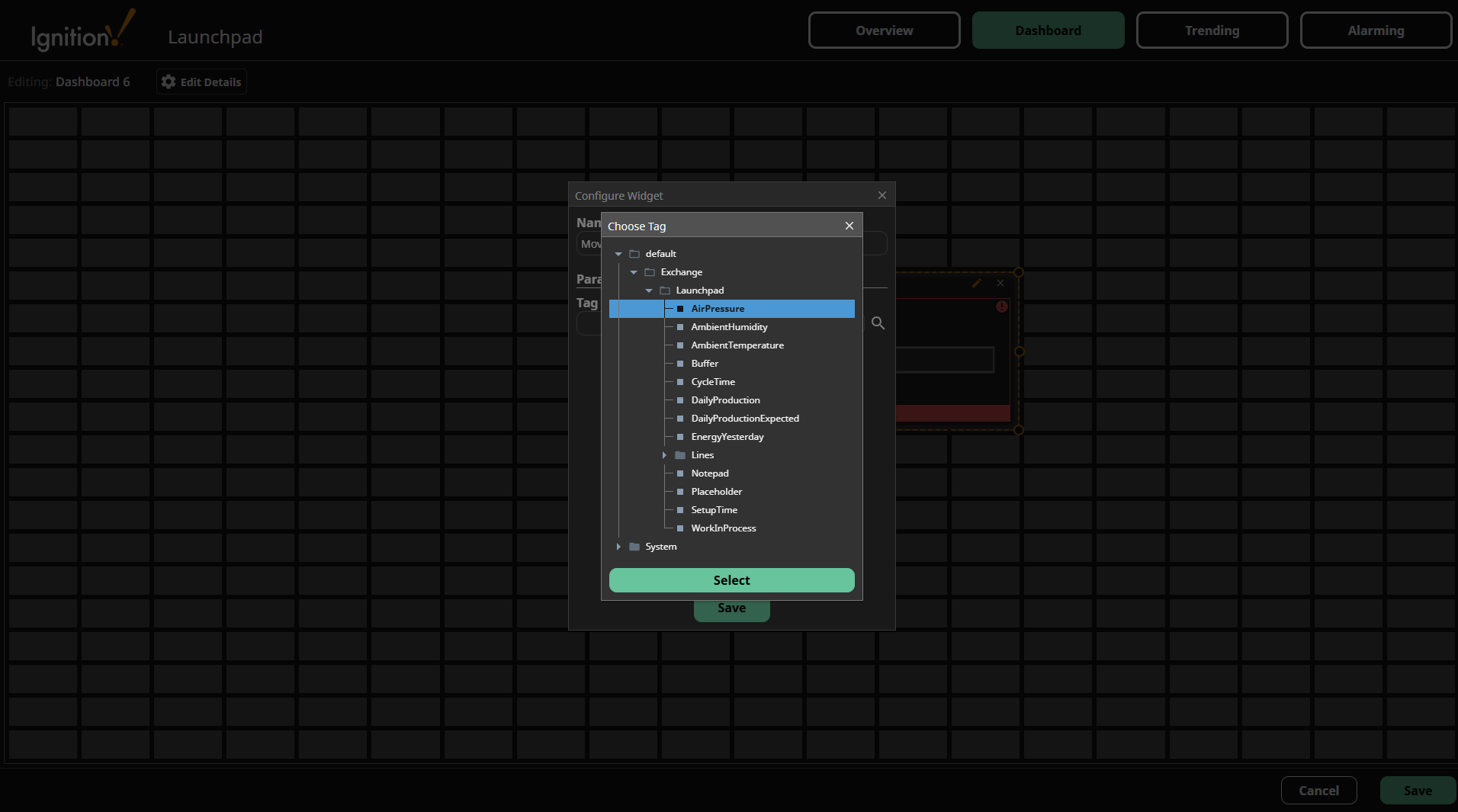Close the Choose Tag dialog
1458x812 pixels.
point(849,225)
